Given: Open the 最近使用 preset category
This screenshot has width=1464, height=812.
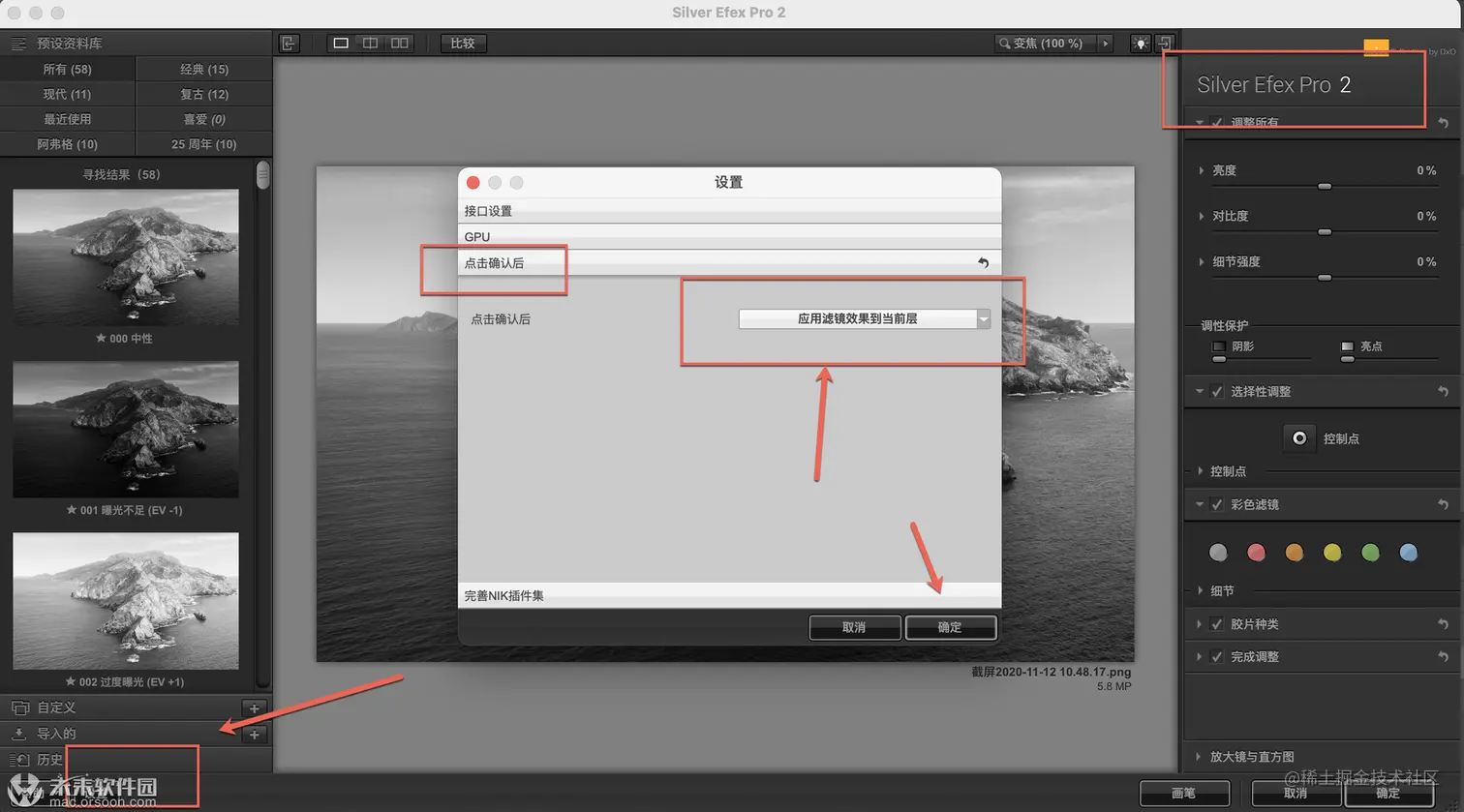Looking at the screenshot, I should pyautogui.click(x=68, y=119).
